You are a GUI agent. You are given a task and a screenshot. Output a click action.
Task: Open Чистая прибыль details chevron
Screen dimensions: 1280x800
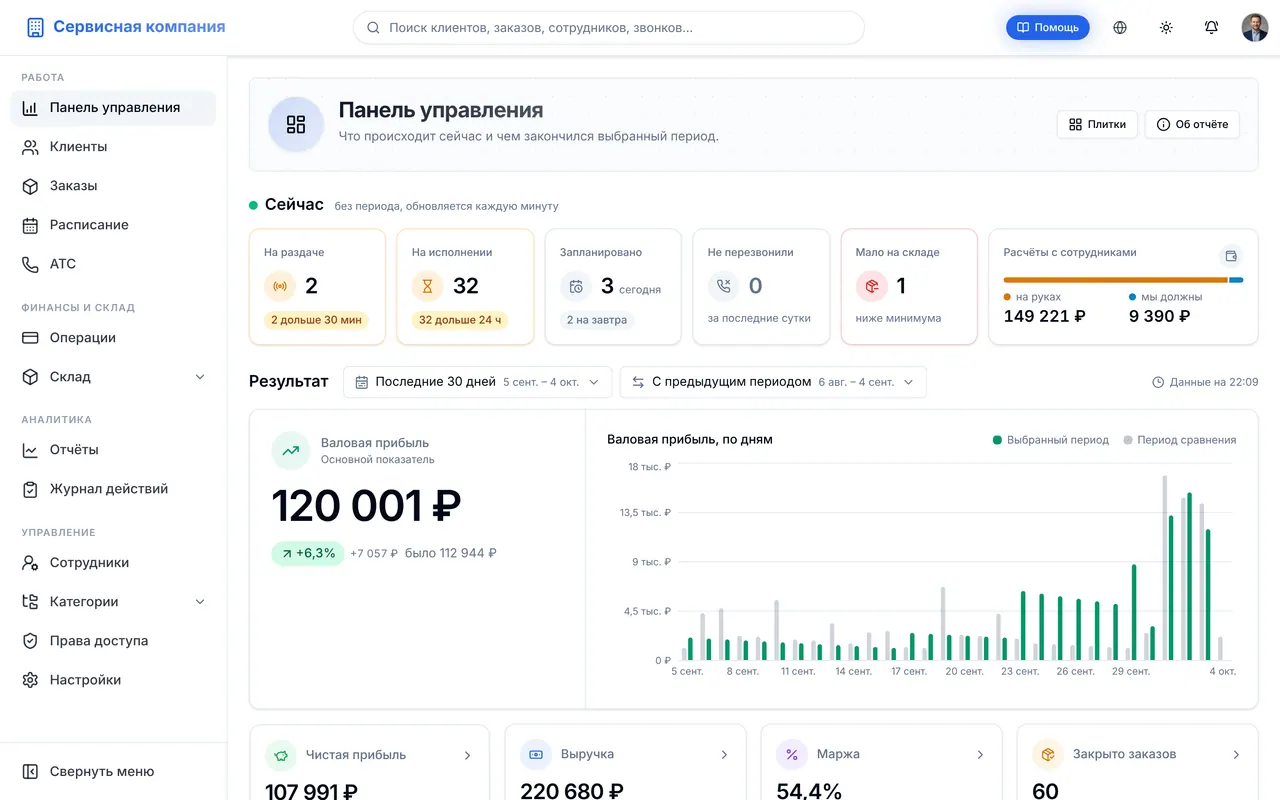[x=467, y=755]
